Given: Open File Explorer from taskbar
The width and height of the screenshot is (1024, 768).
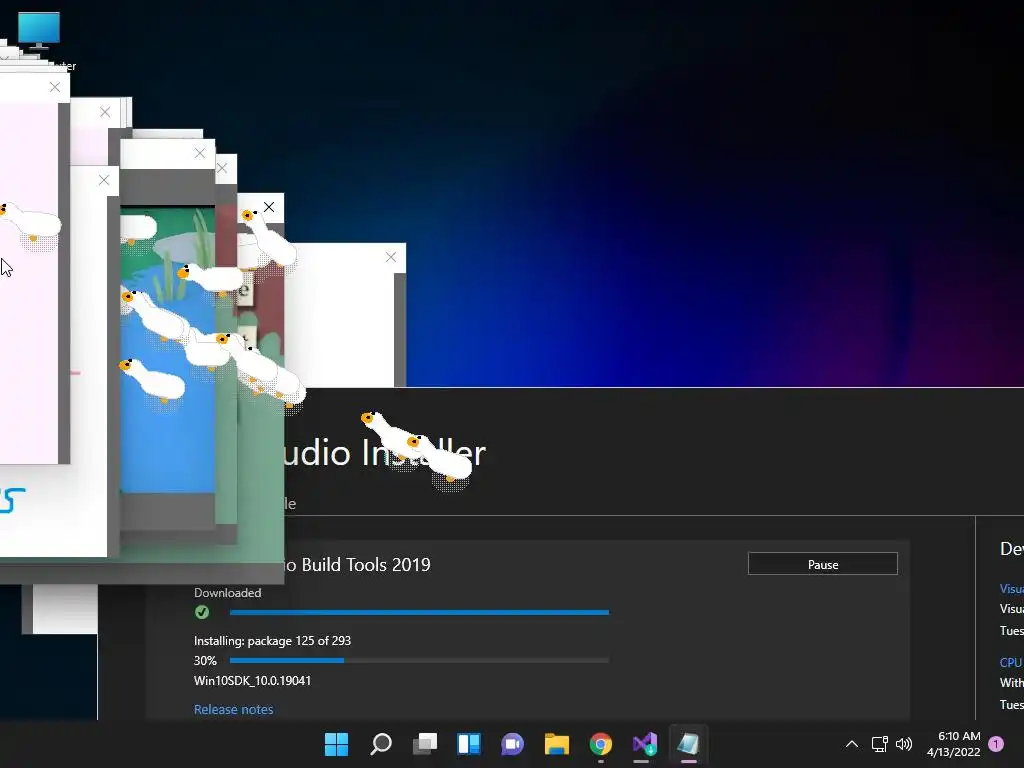Looking at the screenshot, I should 557,744.
